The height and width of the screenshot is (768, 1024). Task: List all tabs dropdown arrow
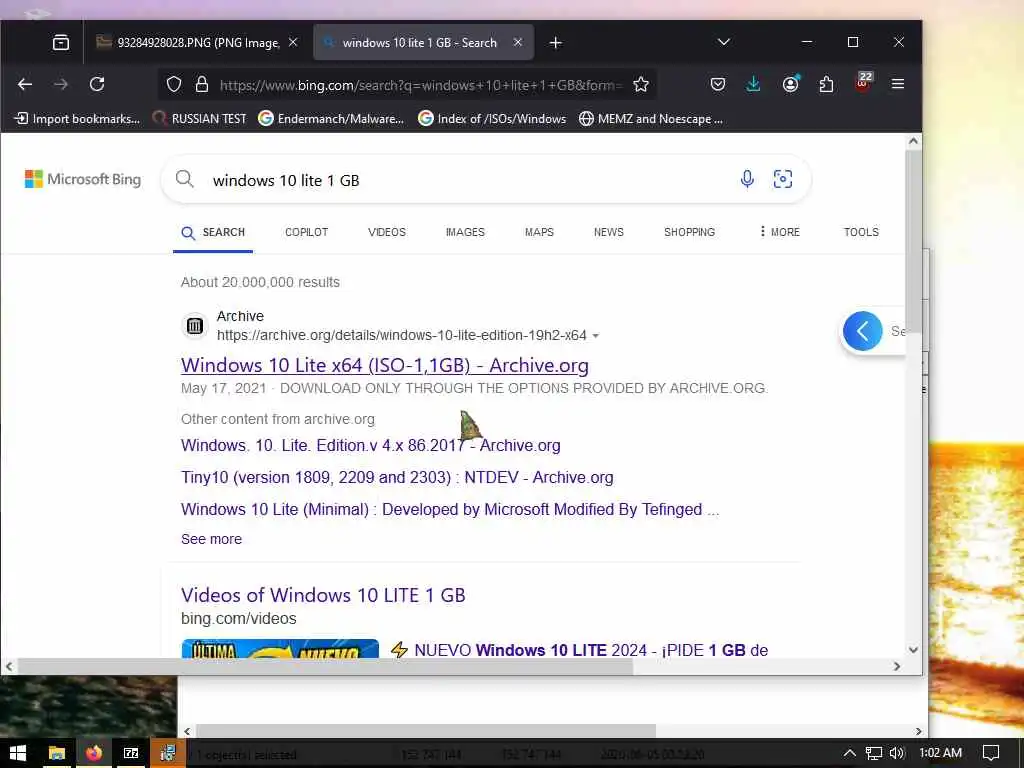(x=724, y=42)
